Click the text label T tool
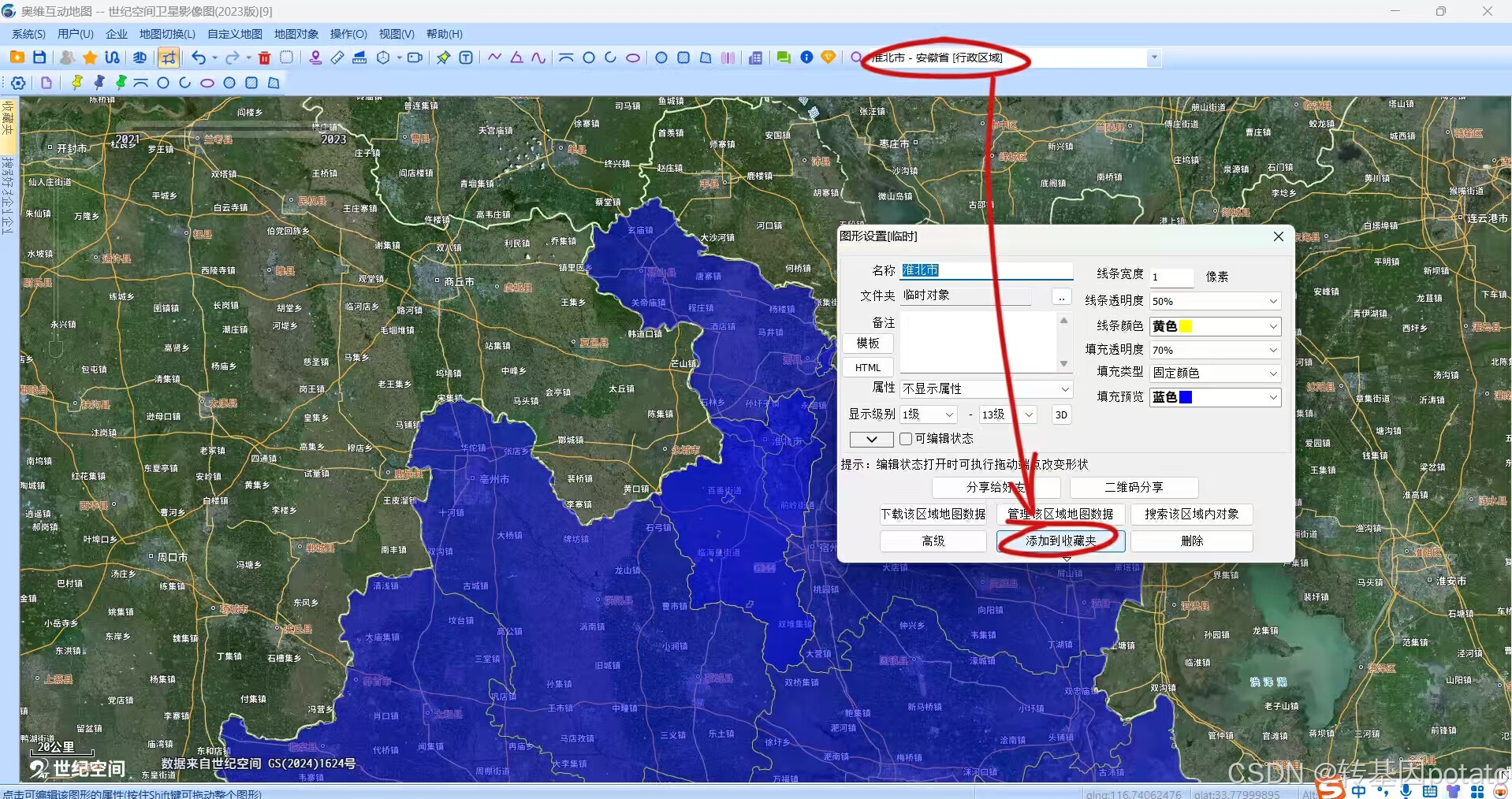Image resolution: width=1512 pixels, height=799 pixels. 466,58
